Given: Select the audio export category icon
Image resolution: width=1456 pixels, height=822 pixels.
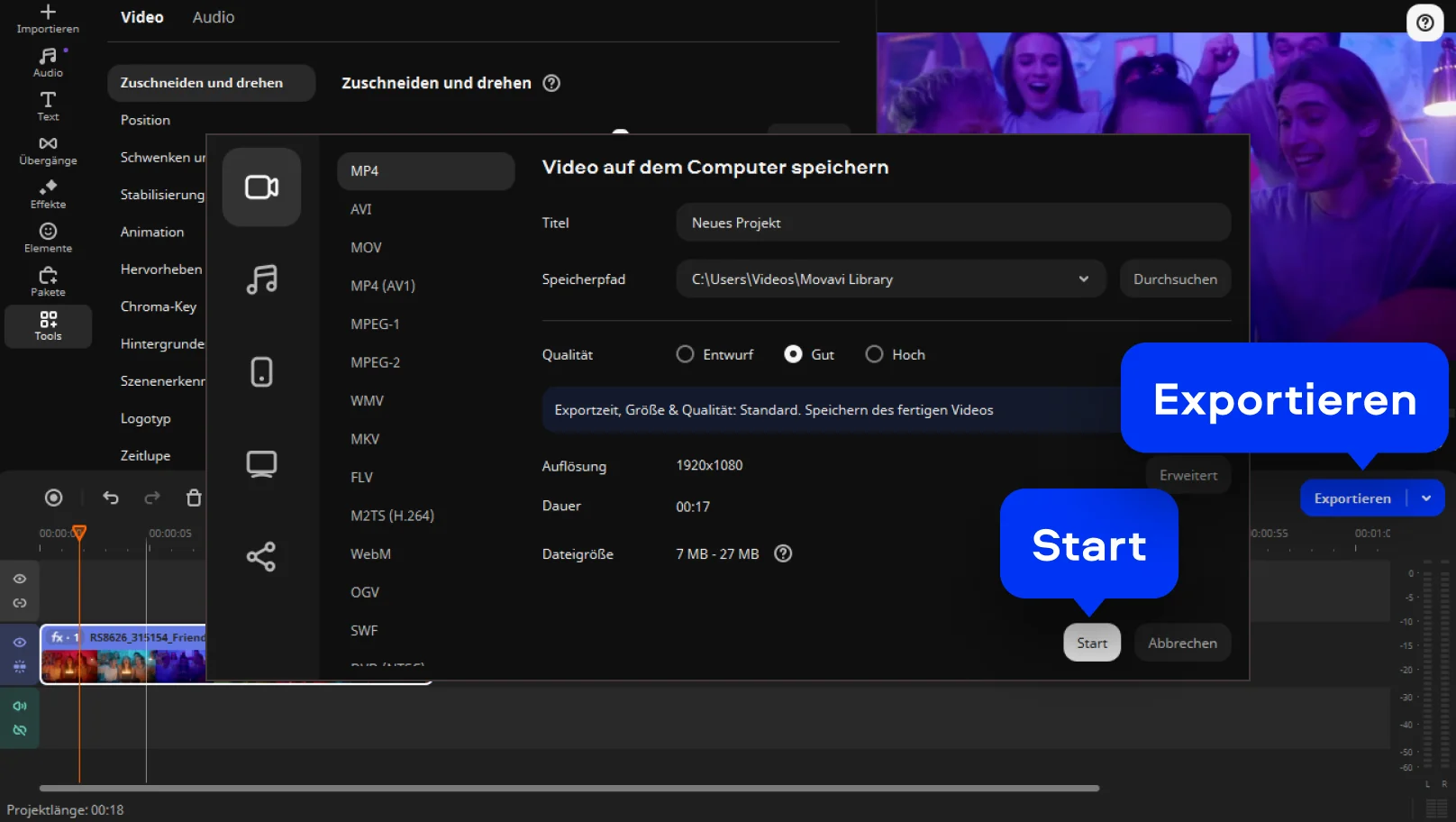Looking at the screenshot, I should coord(261,279).
